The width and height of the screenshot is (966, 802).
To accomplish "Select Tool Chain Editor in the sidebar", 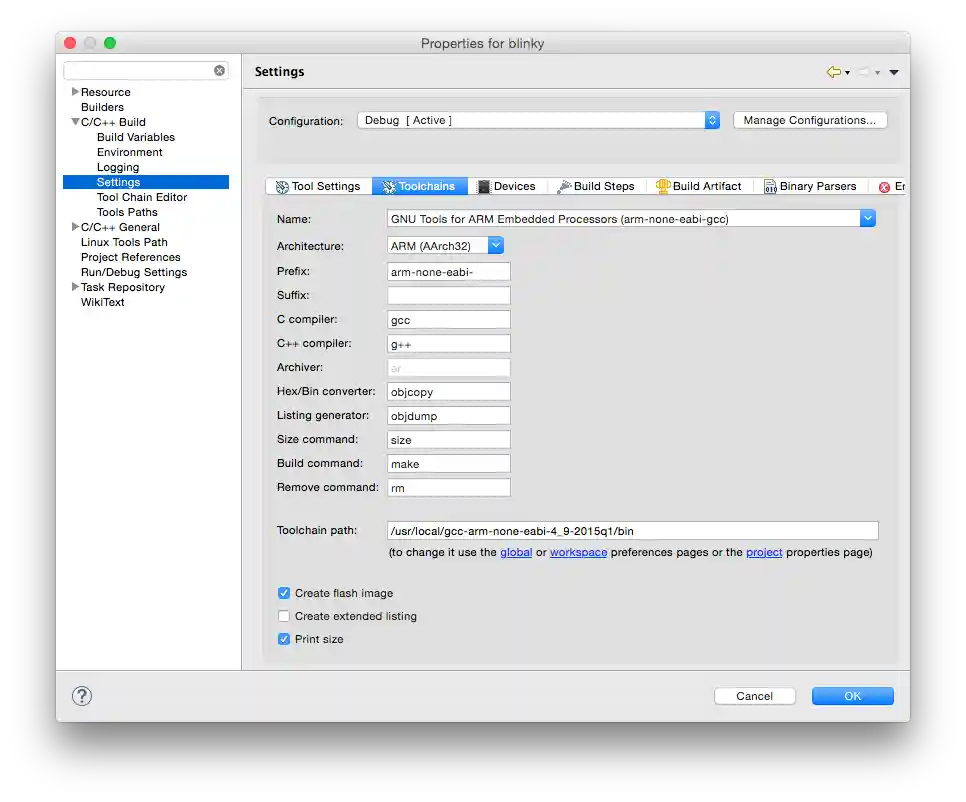I will (141, 197).
